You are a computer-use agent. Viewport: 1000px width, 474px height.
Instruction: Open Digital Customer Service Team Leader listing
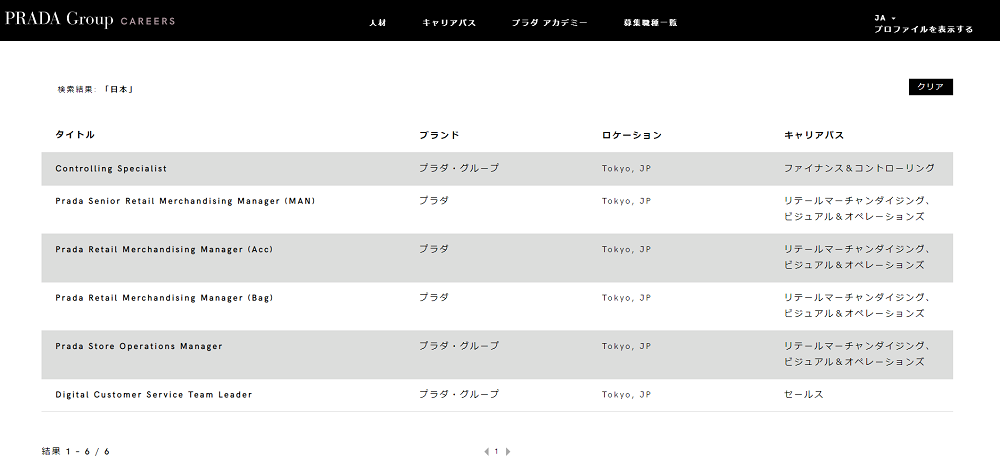[x=154, y=395]
